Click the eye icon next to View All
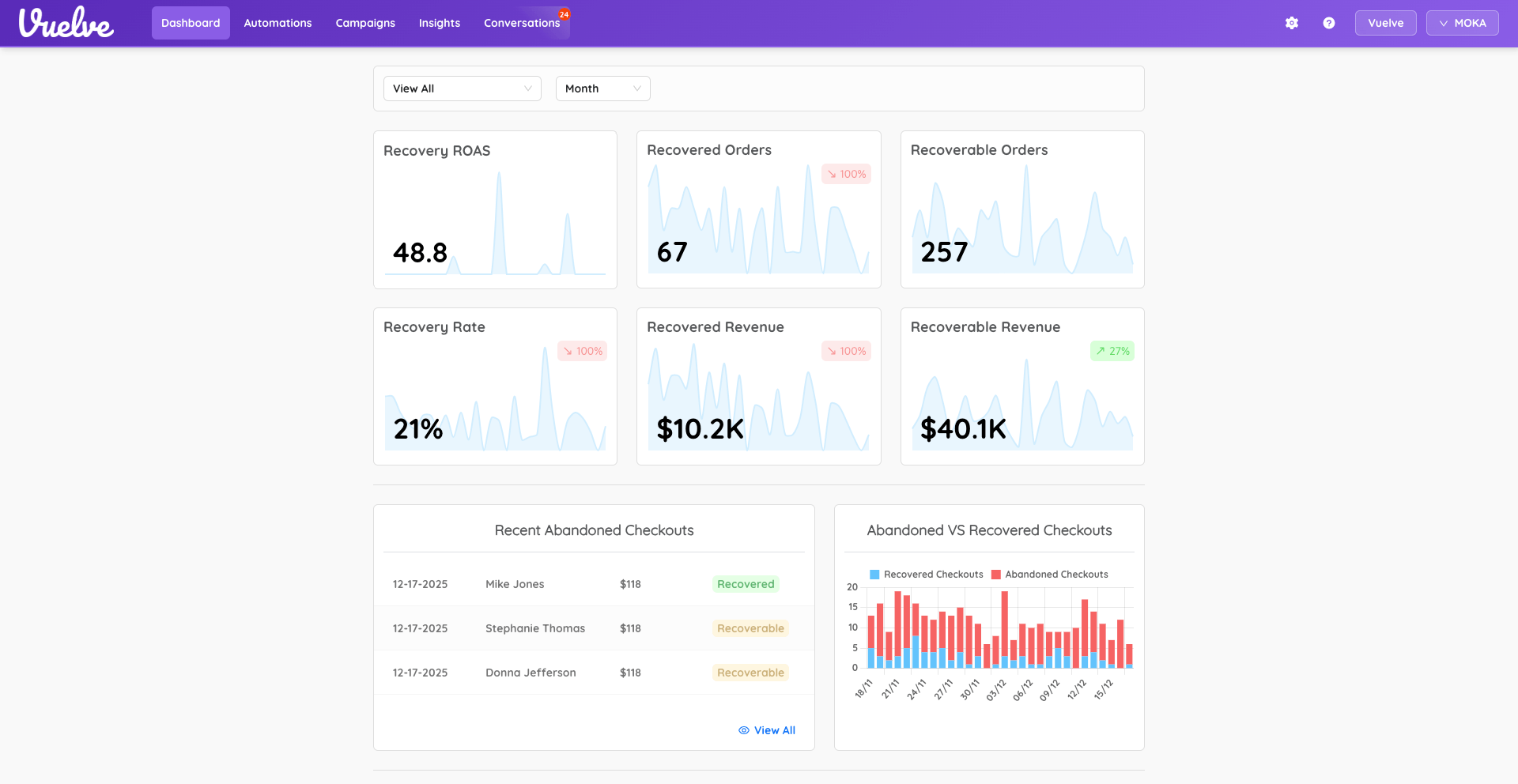Screen dimensions: 1518x784 coord(742,730)
